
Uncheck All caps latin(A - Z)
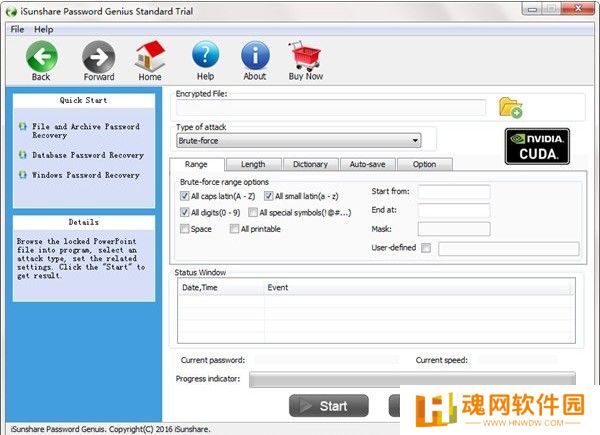pos(184,196)
